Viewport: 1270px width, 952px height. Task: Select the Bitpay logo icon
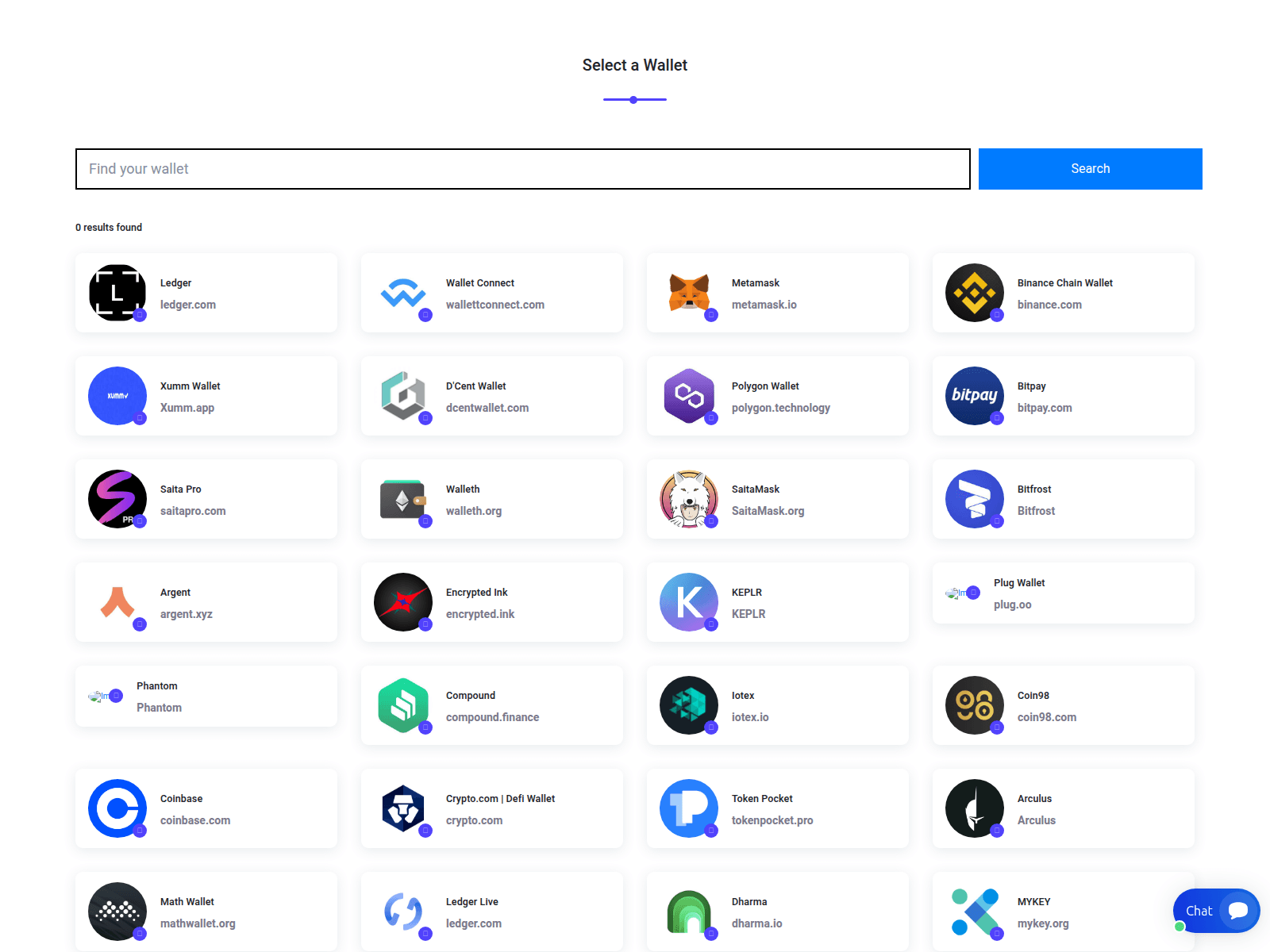(x=975, y=396)
